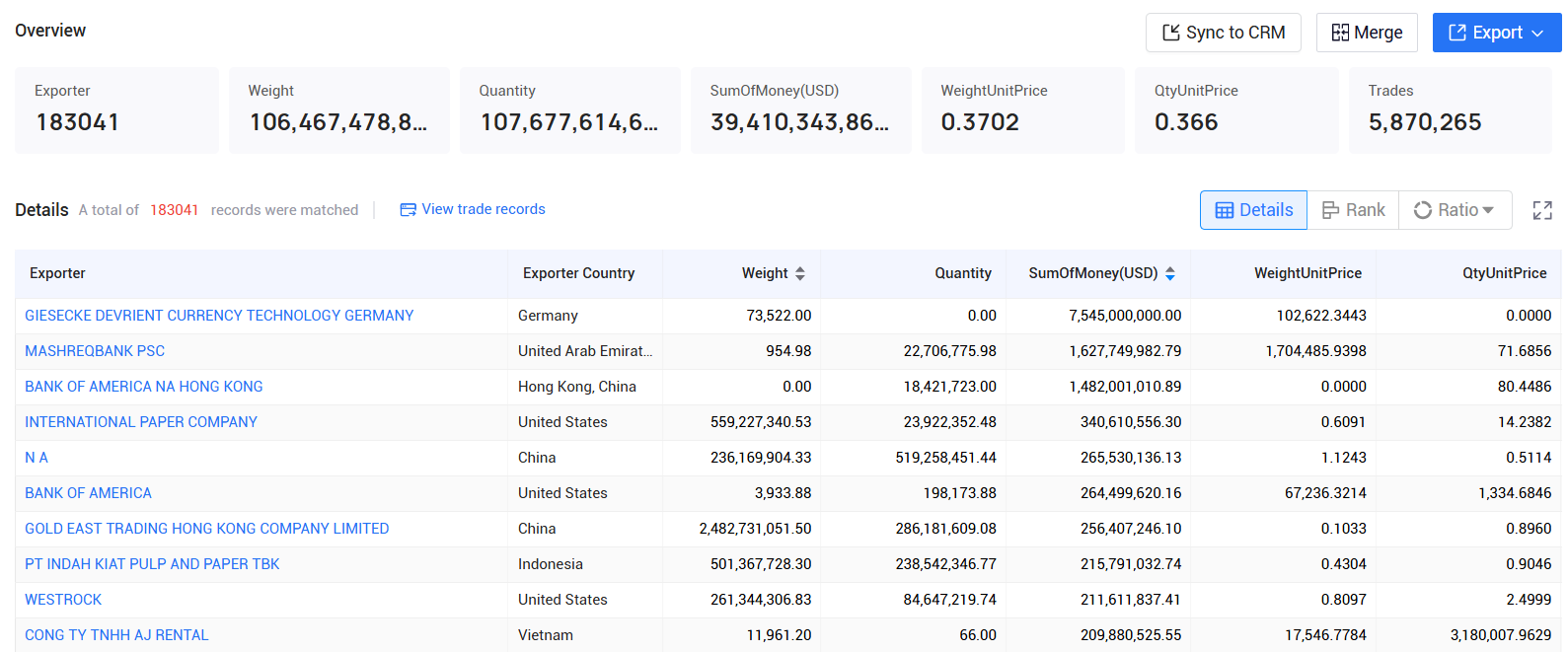Switch to the Rank view tab
The height and width of the screenshot is (652, 1568).
tap(1353, 210)
